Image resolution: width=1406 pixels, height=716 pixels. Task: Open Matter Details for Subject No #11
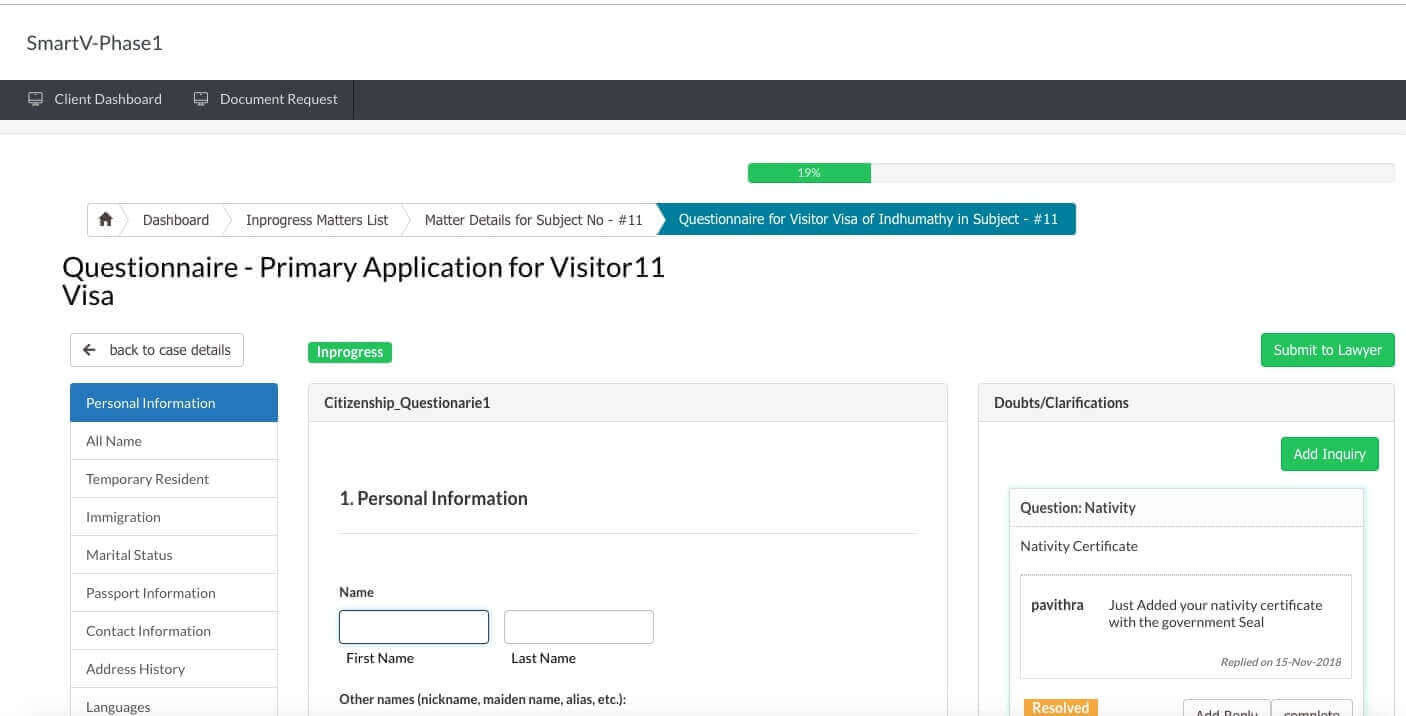pos(533,220)
